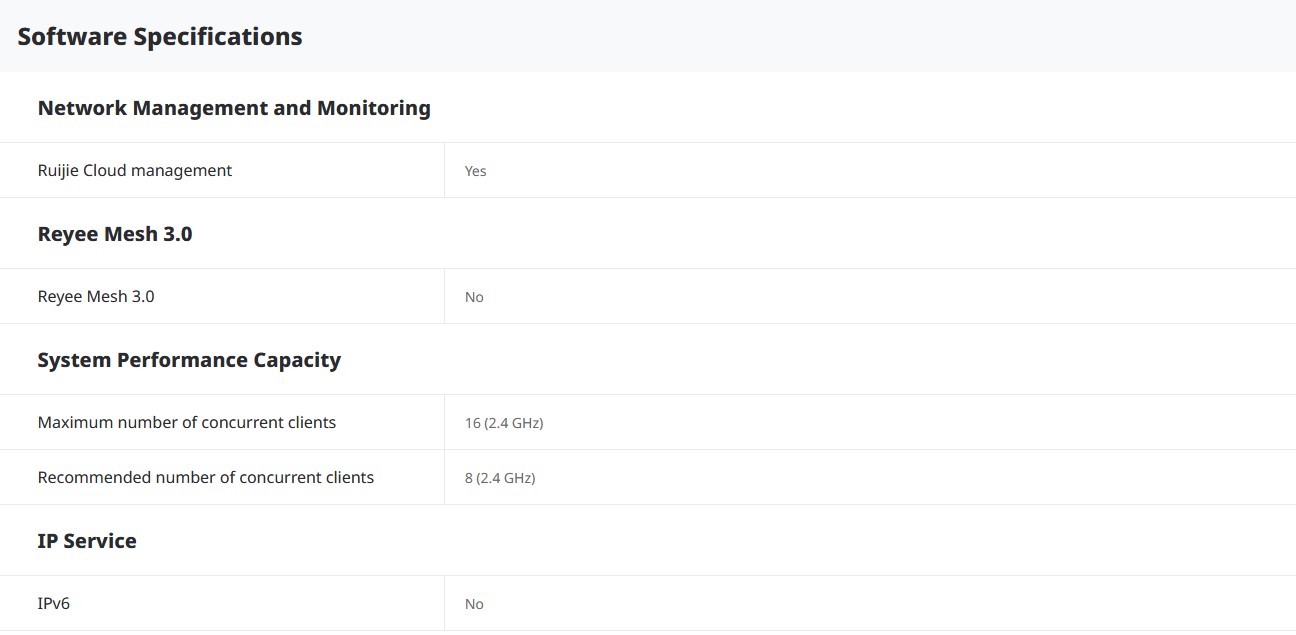The height and width of the screenshot is (635, 1296).
Task: Click the column divider in the Ruijie Cloud management row
Action: (x=444, y=171)
